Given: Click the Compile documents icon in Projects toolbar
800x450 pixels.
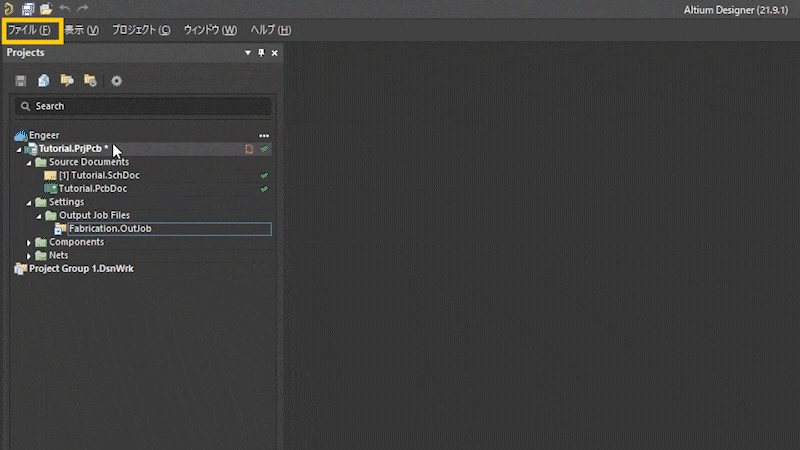Looking at the screenshot, I should [44, 81].
